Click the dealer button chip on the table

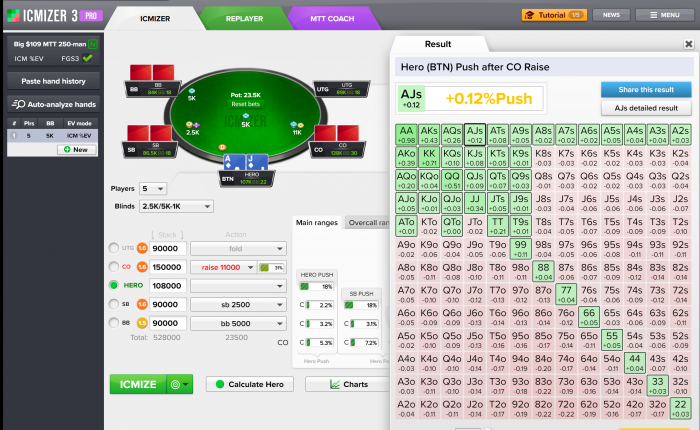coord(221,147)
